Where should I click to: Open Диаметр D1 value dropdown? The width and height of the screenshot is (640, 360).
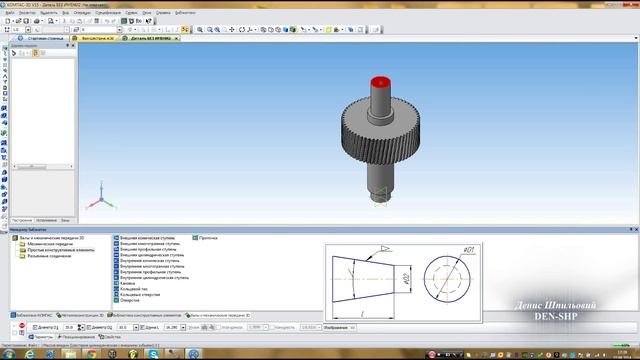[82, 327]
